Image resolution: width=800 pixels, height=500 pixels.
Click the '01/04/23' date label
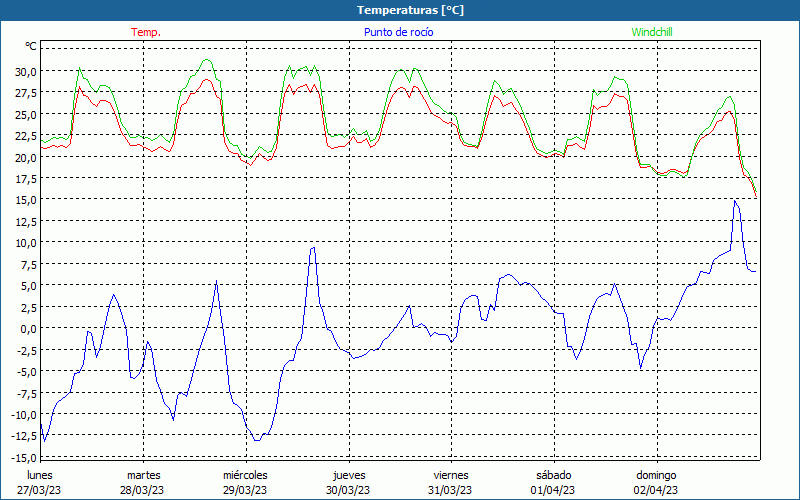click(553, 490)
